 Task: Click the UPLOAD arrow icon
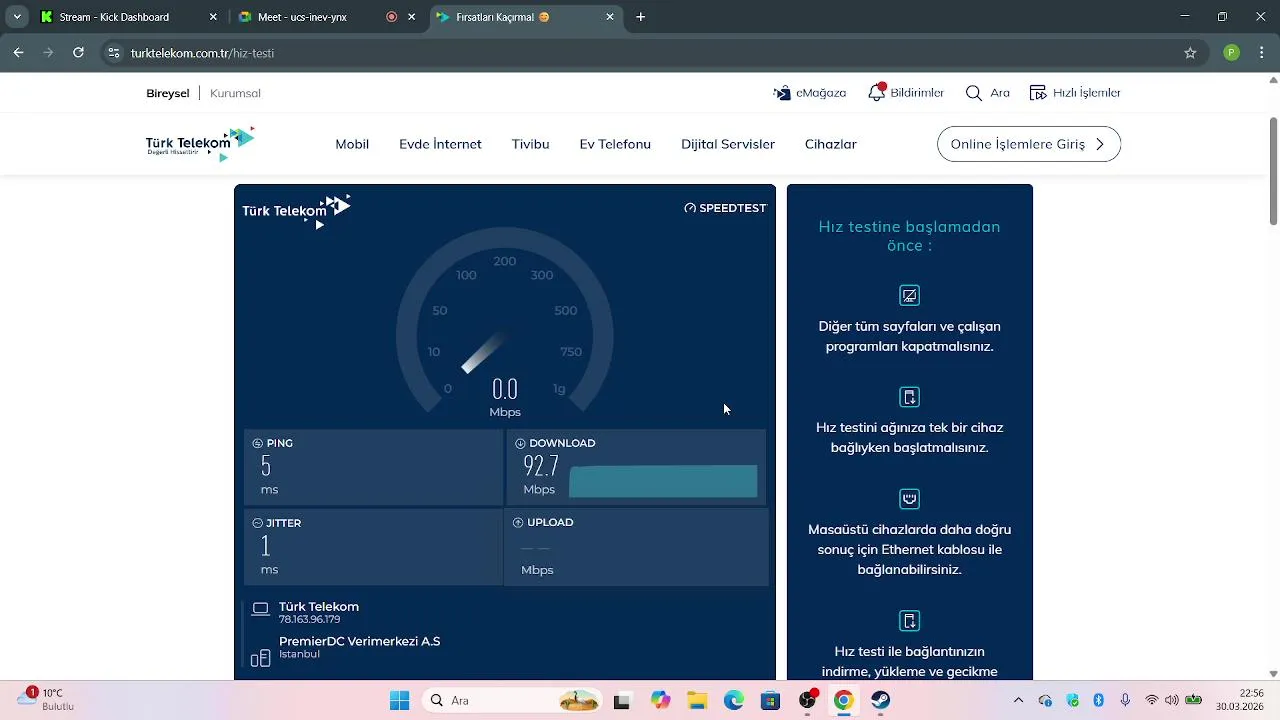tap(518, 522)
